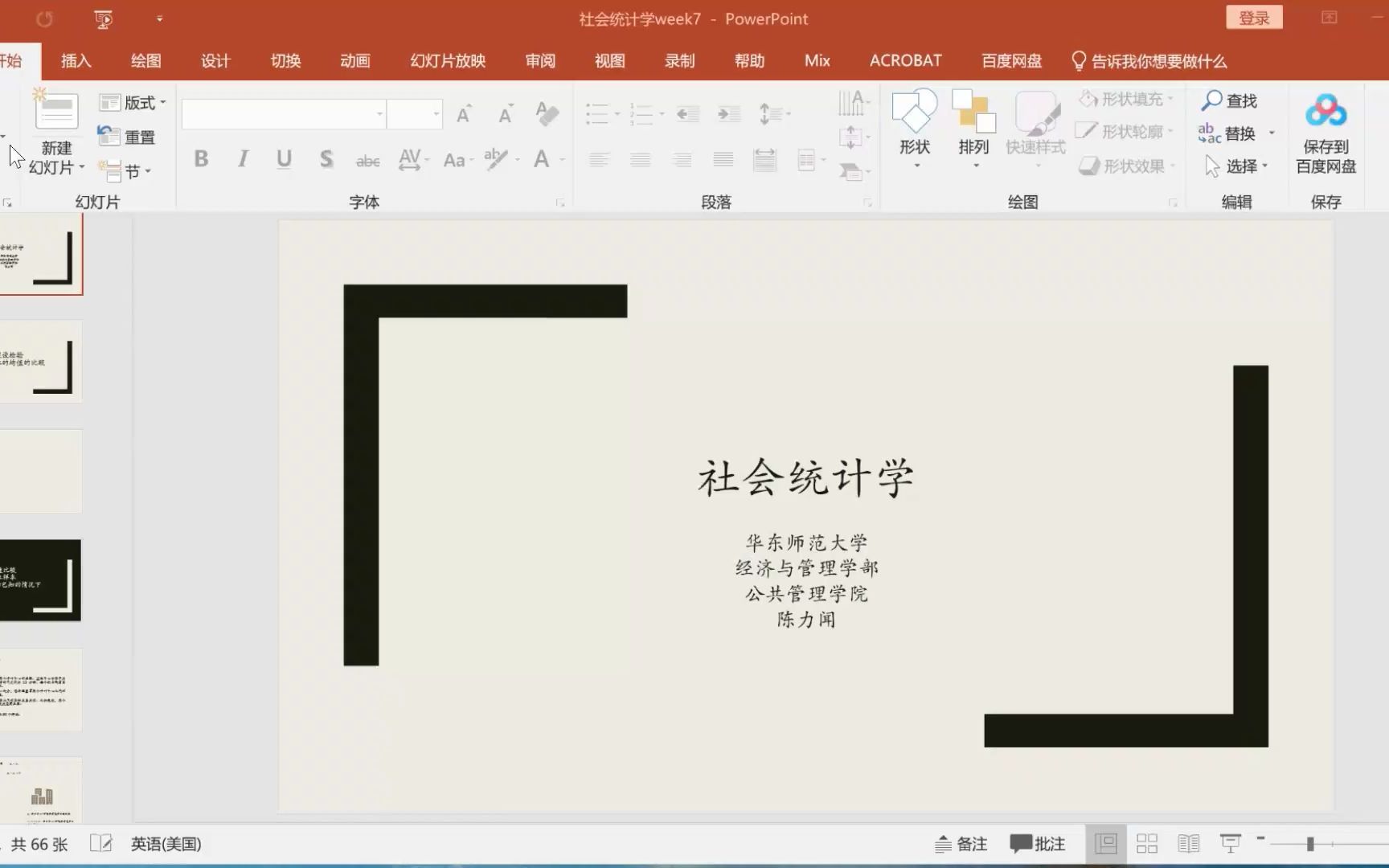Select the first slide thumbnail
The width and height of the screenshot is (1389, 868).
(x=42, y=254)
